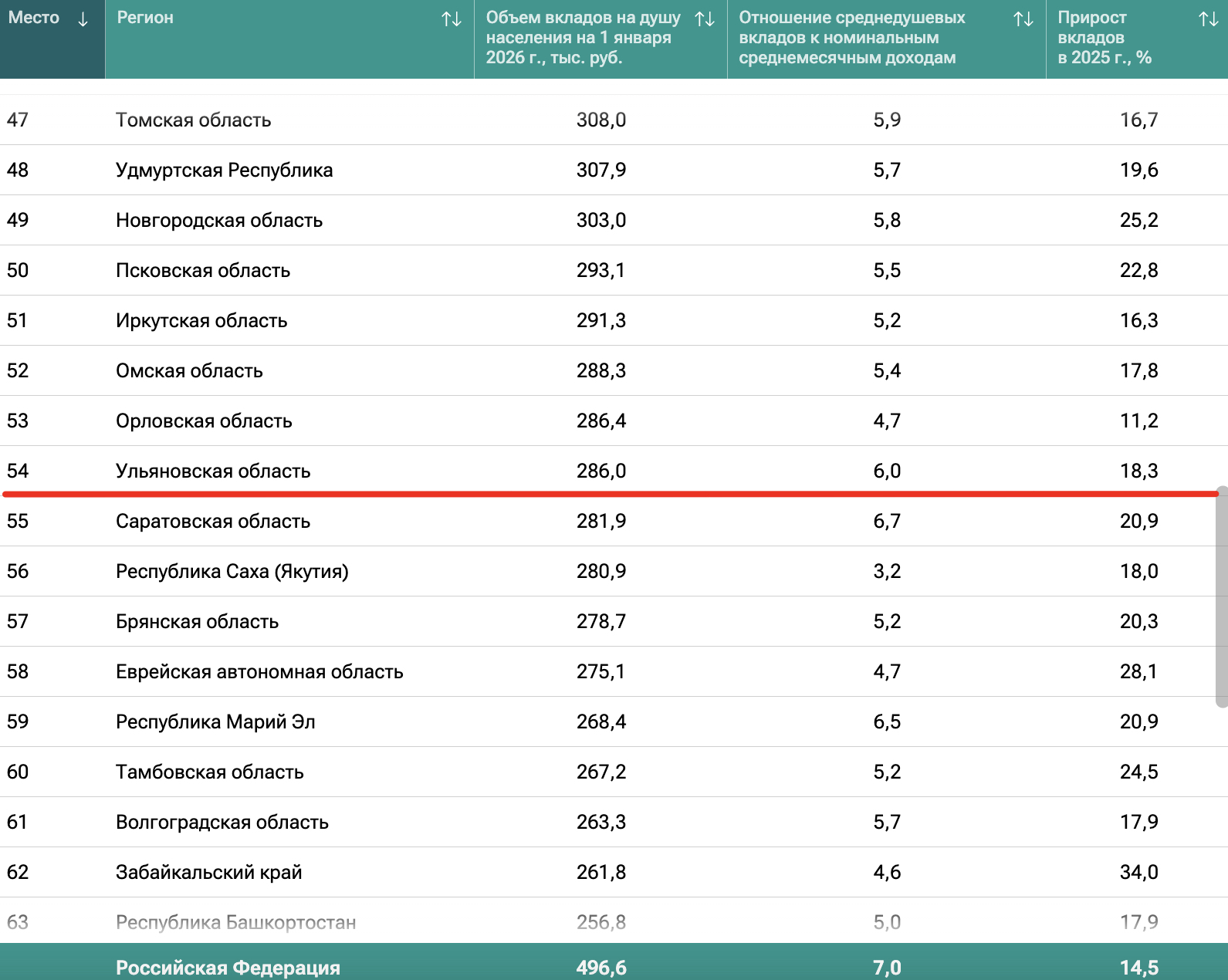Select Удмуртская Республика region cell

pyautogui.click(x=224, y=171)
